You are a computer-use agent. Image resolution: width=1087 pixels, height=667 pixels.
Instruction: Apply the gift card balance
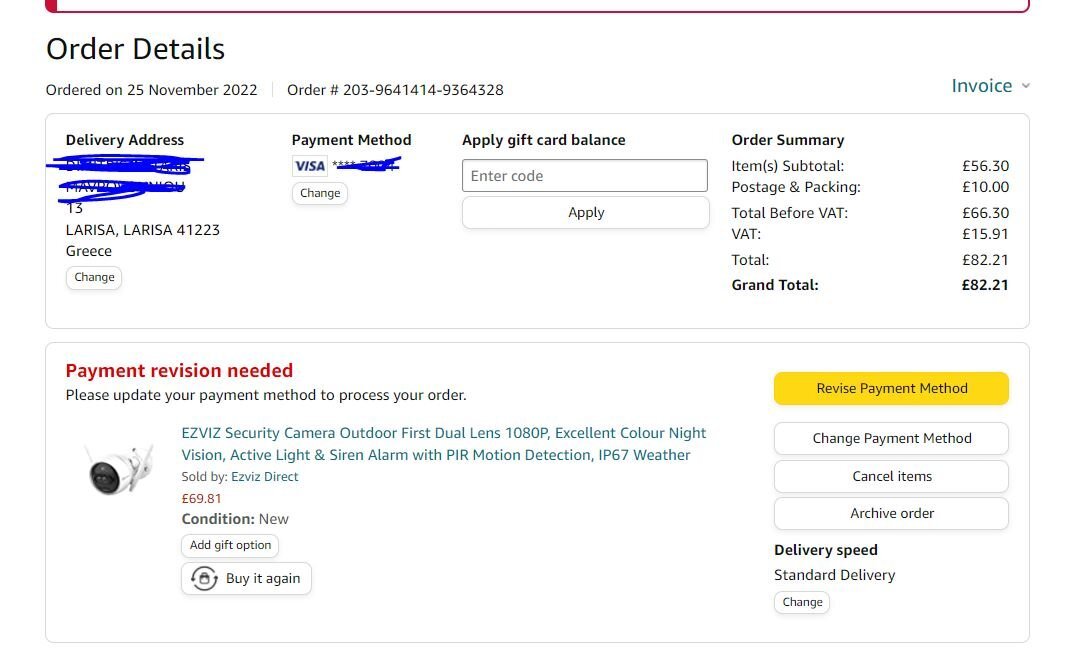586,213
